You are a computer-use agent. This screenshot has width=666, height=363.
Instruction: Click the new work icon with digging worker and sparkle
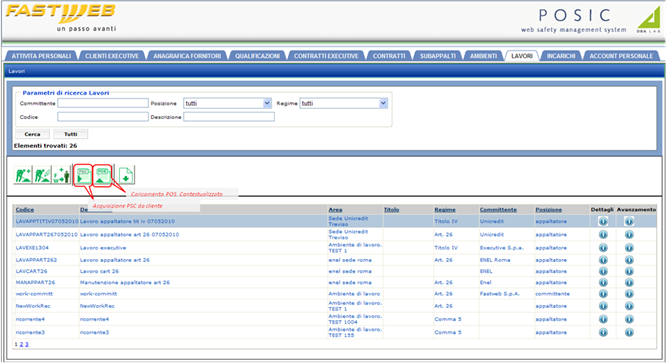coord(23,175)
